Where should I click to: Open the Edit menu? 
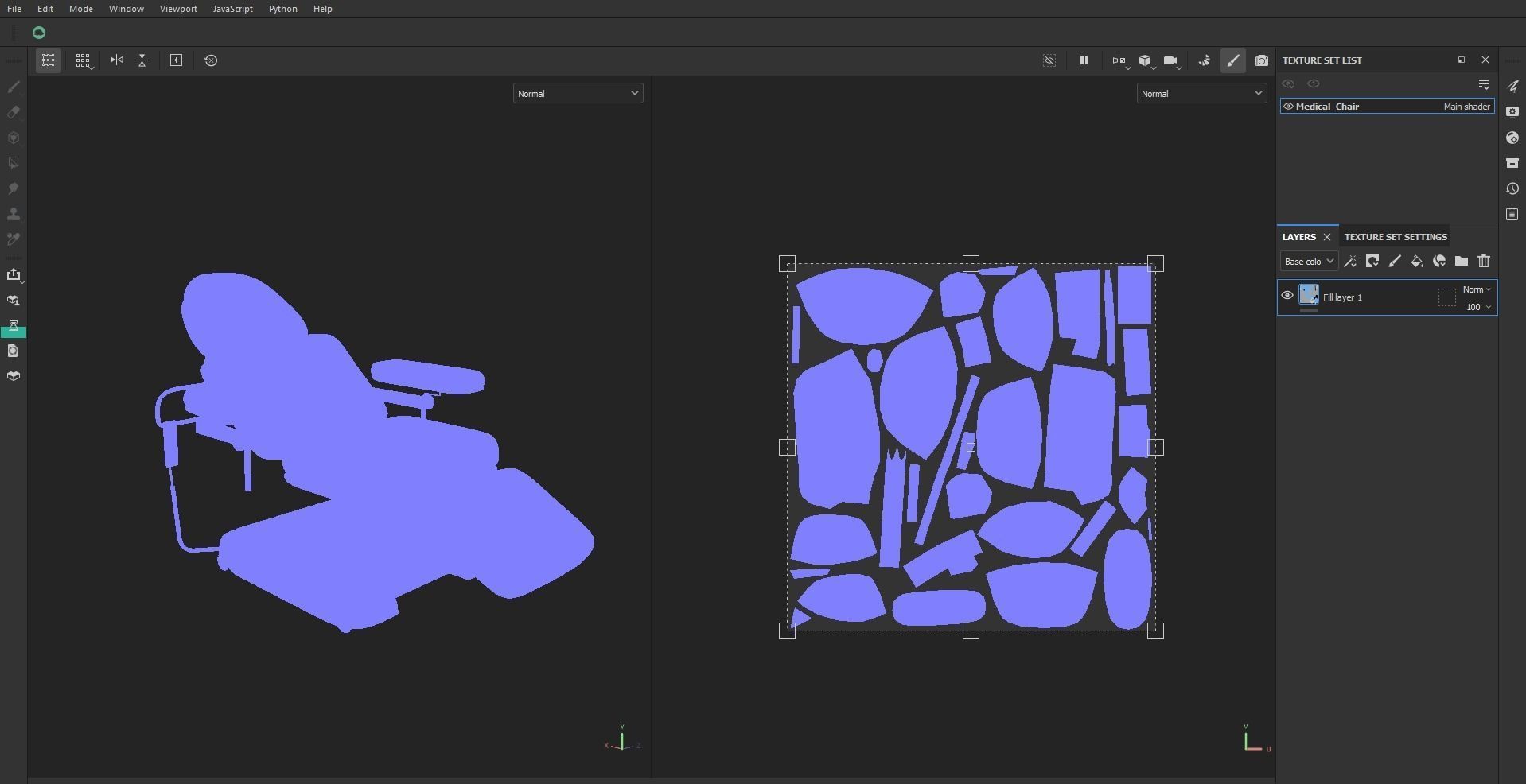[x=45, y=9]
